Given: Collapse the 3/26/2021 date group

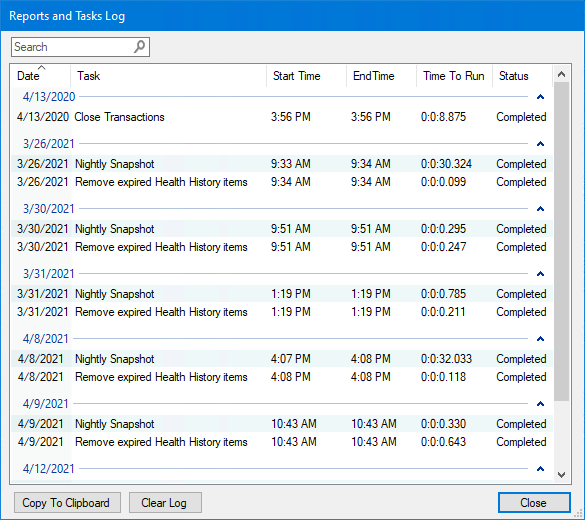Looking at the screenshot, I should tap(540, 144).
